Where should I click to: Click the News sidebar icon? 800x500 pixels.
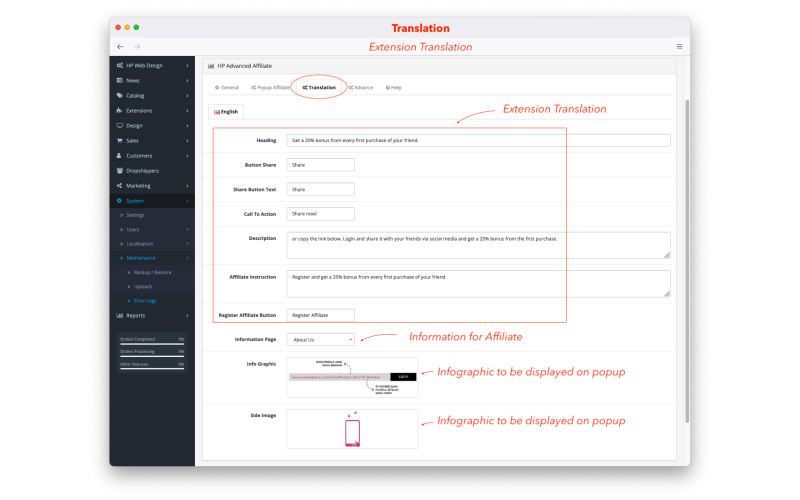click(119, 80)
